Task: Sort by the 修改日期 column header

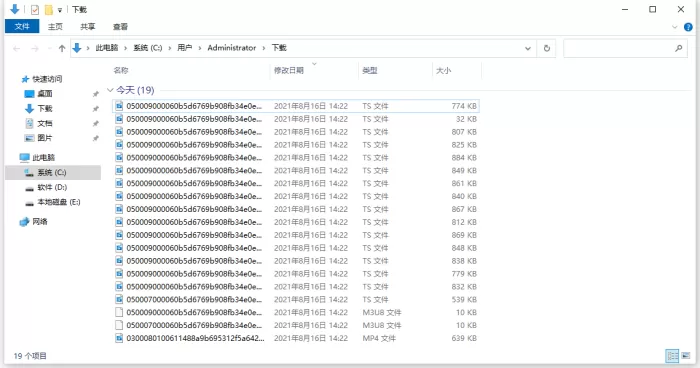Action: point(289,70)
